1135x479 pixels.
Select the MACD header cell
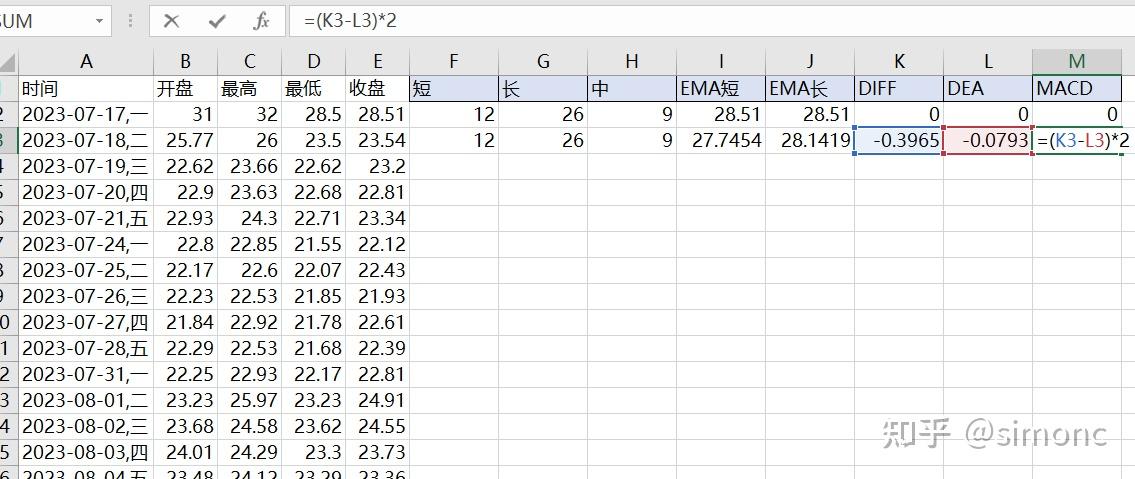1078,88
